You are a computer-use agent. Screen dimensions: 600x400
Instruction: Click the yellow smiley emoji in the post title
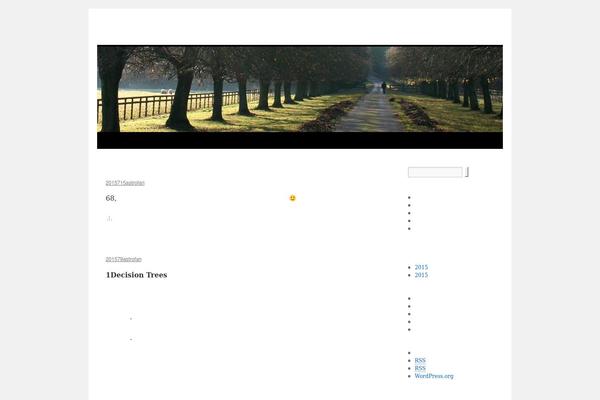(x=292, y=198)
